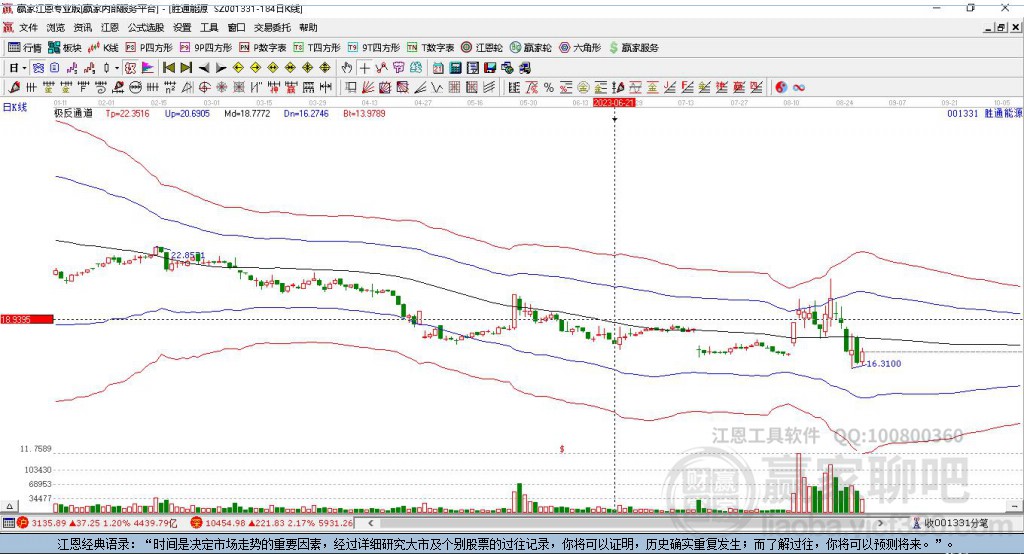
Task: Click the 日K线 chart label
Action: 15,107
